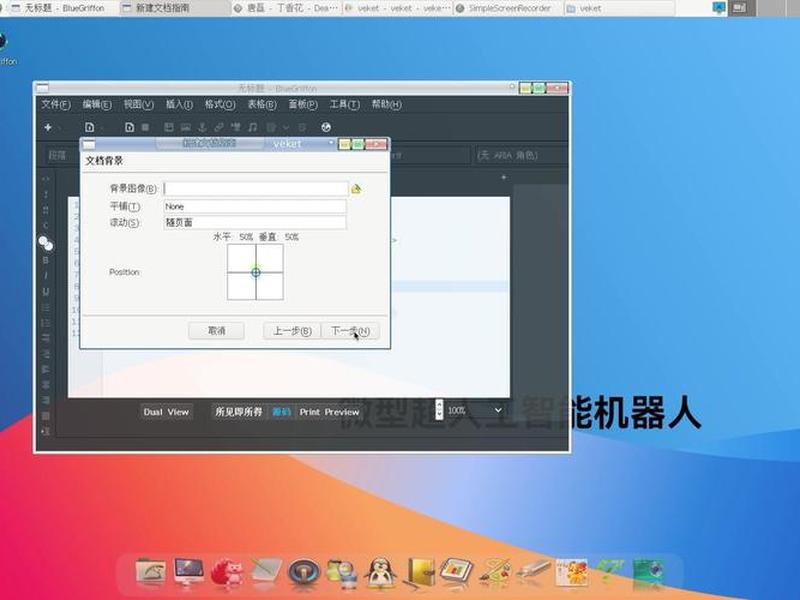Toggle Italic in left sidebar
The width and height of the screenshot is (800, 600).
pos(45,276)
